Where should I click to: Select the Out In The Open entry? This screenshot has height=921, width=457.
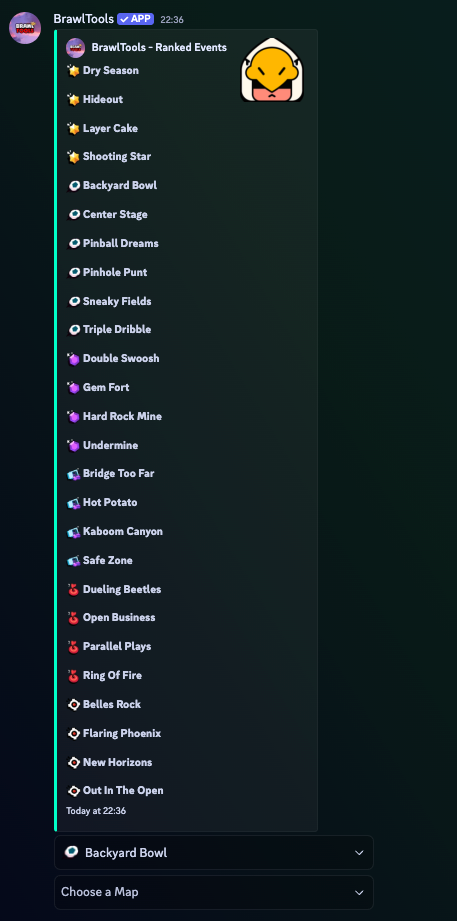pyautogui.click(x=123, y=791)
